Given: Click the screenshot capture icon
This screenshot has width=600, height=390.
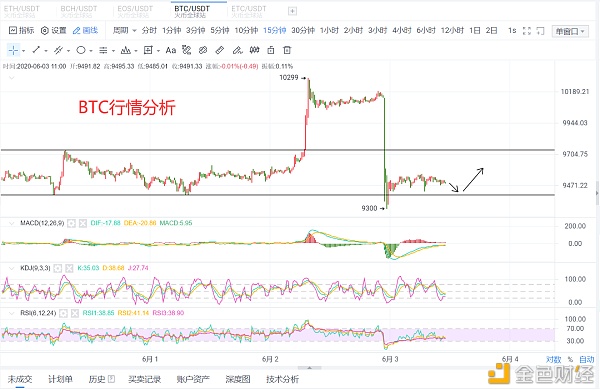Looking at the screenshot, I should point(540,31).
